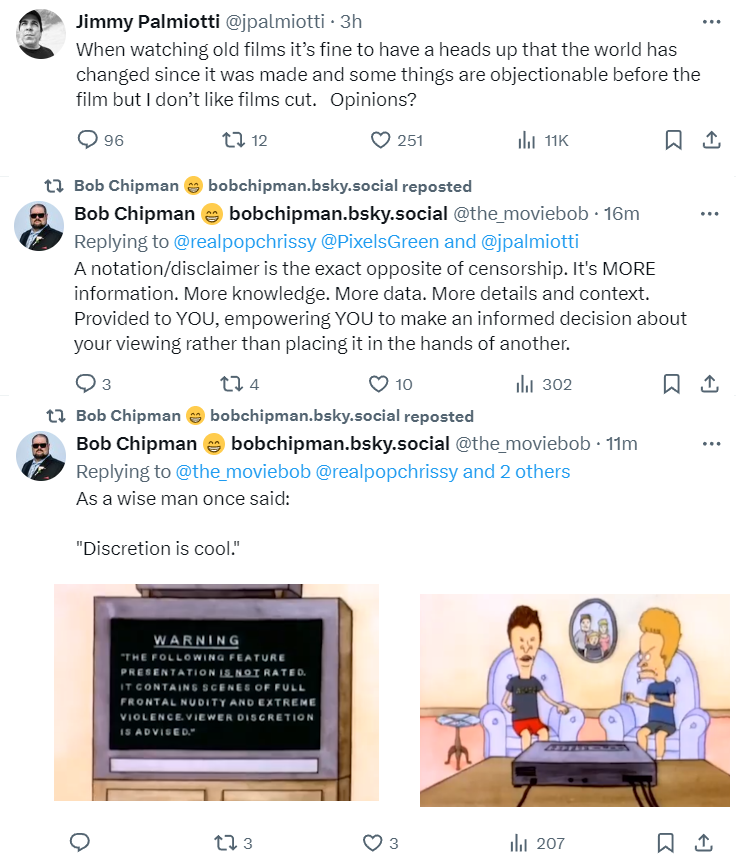
Task: Share the 'Discretion is cool' tweet
Action: coord(703,843)
